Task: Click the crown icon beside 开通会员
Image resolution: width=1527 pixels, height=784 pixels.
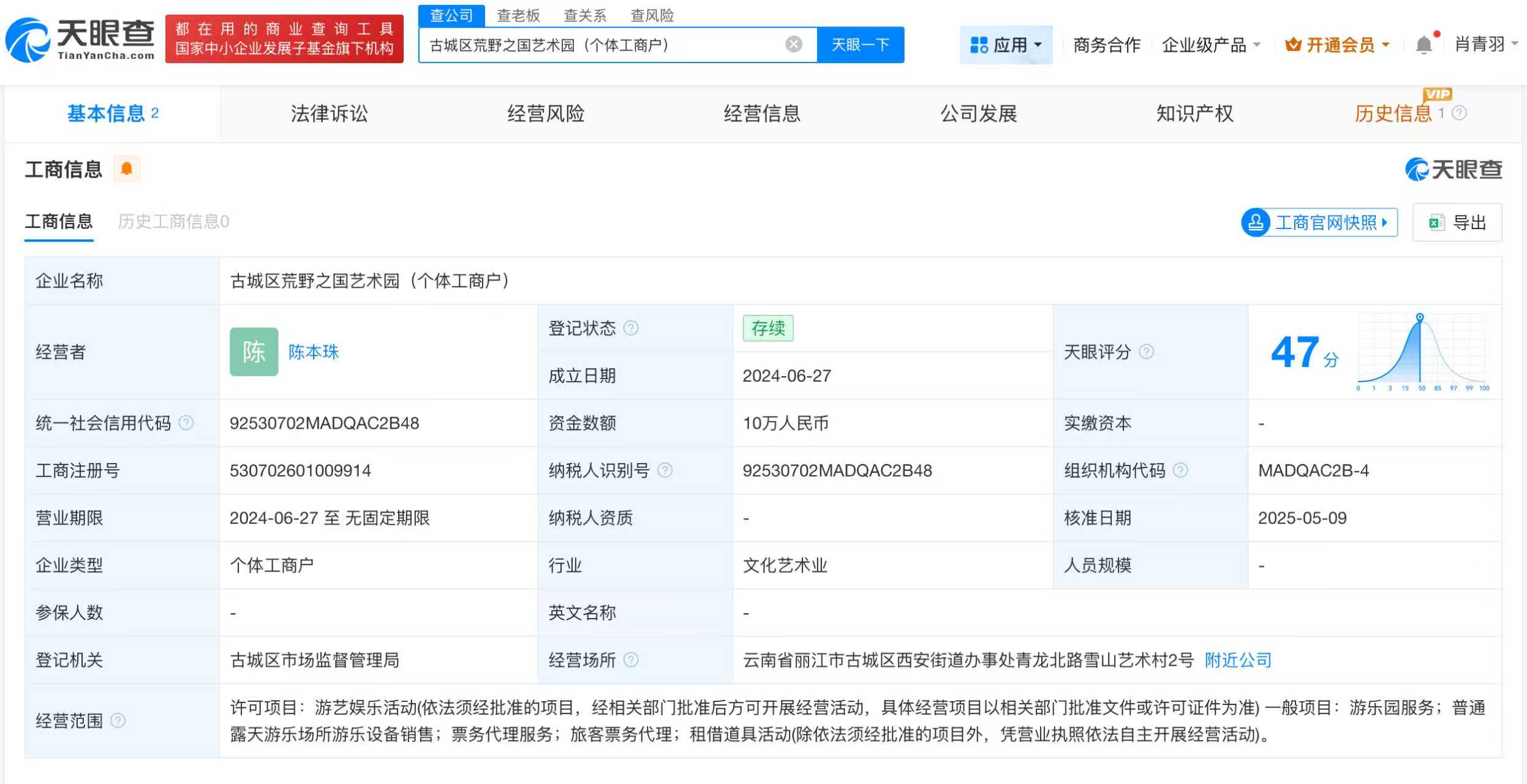Action: [x=1292, y=44]
